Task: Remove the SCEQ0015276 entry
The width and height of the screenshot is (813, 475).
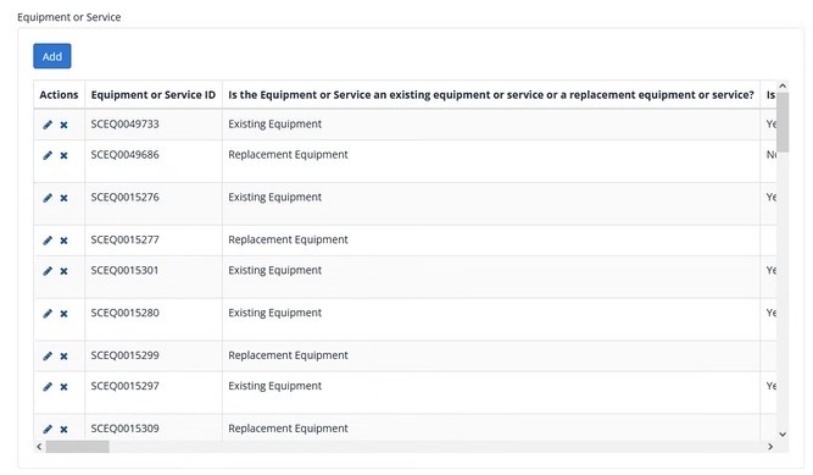Action: click(64, 198)
